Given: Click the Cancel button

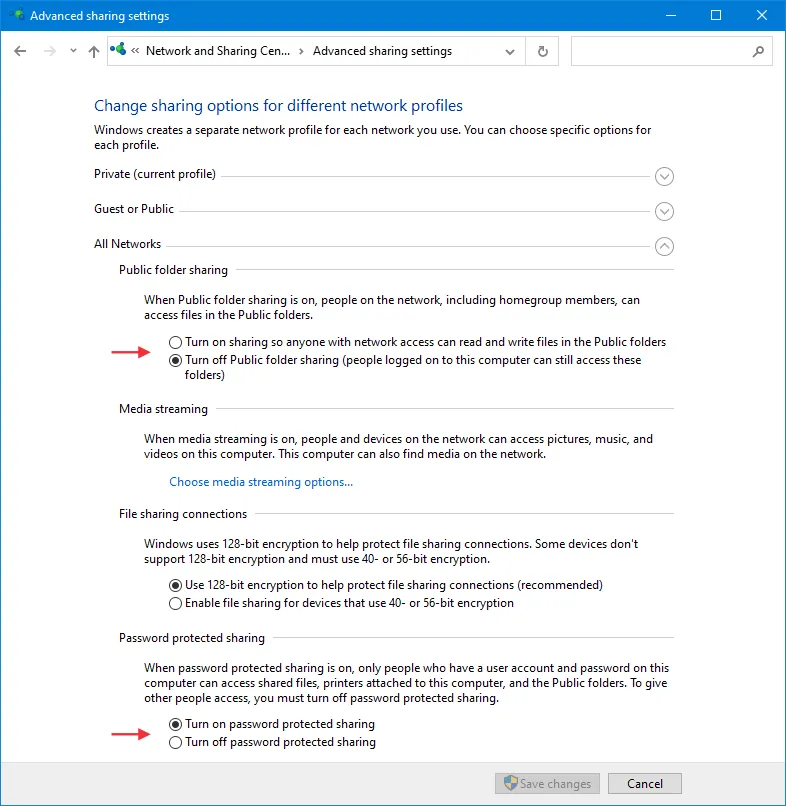Looking at the screenshot, I should [x=644, y=784].
